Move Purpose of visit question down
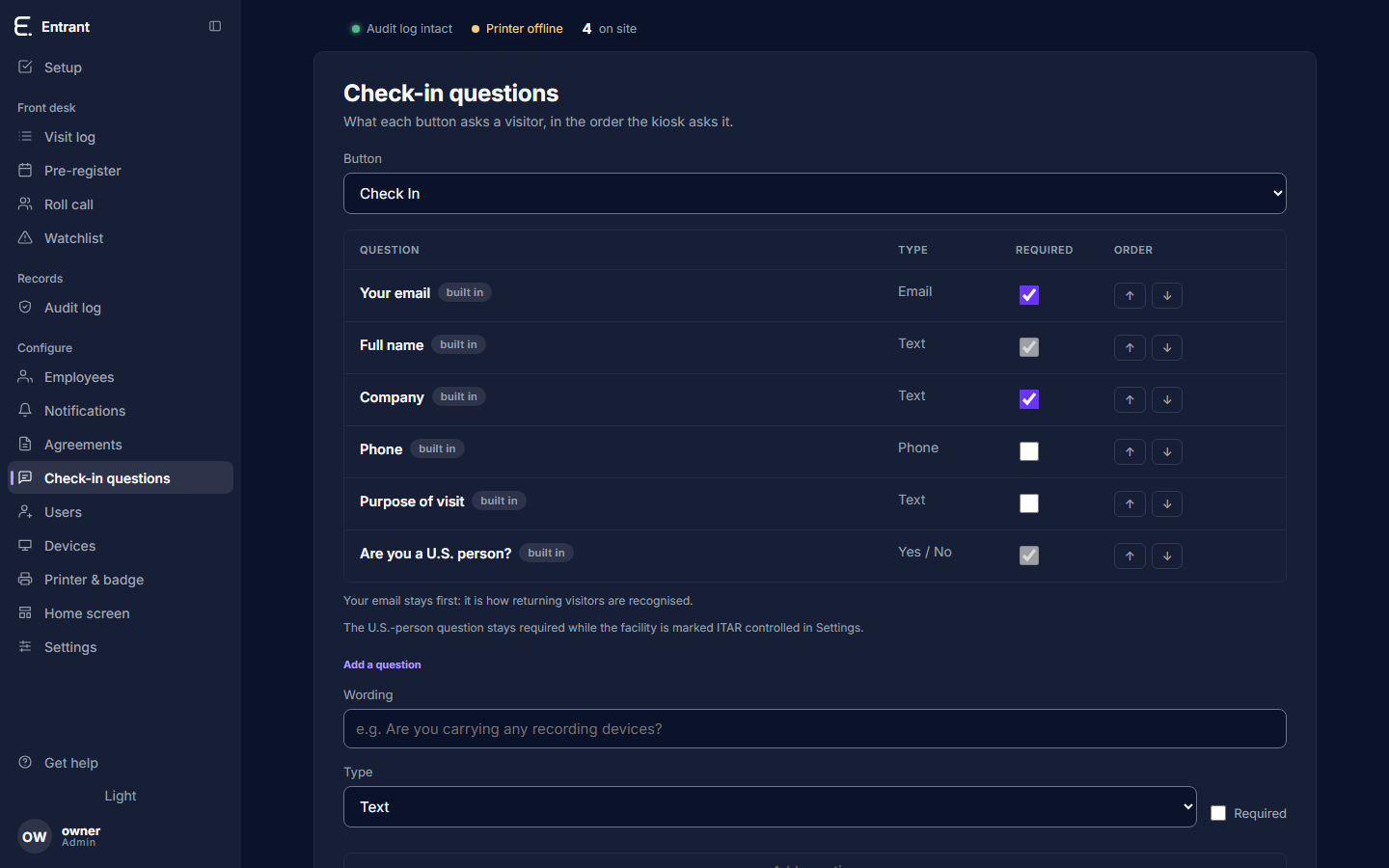The image size is (1389, 868). 1167,503
